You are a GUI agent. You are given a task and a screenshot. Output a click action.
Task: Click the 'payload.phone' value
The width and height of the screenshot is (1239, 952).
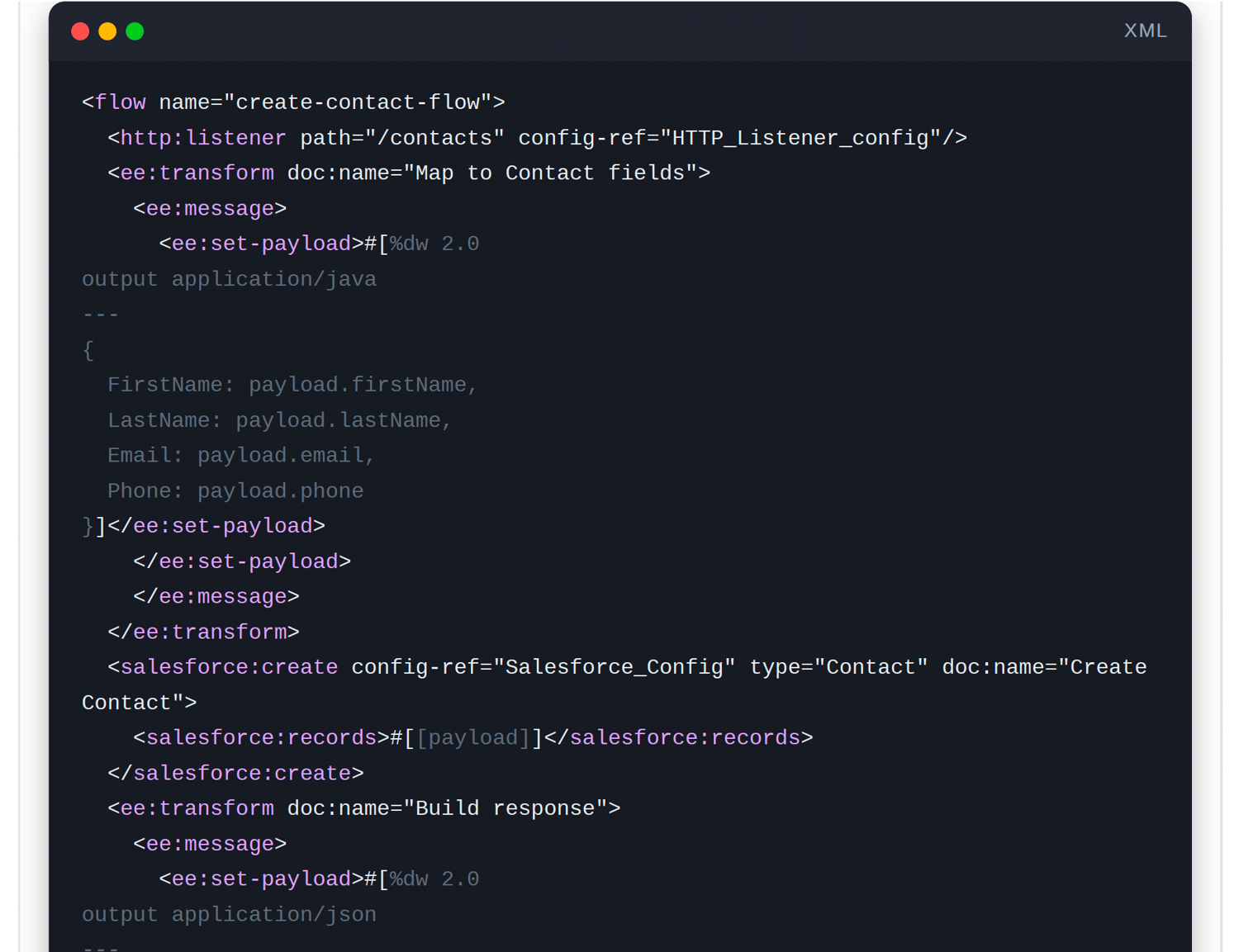pyautogui.click(x=281, y=491)
